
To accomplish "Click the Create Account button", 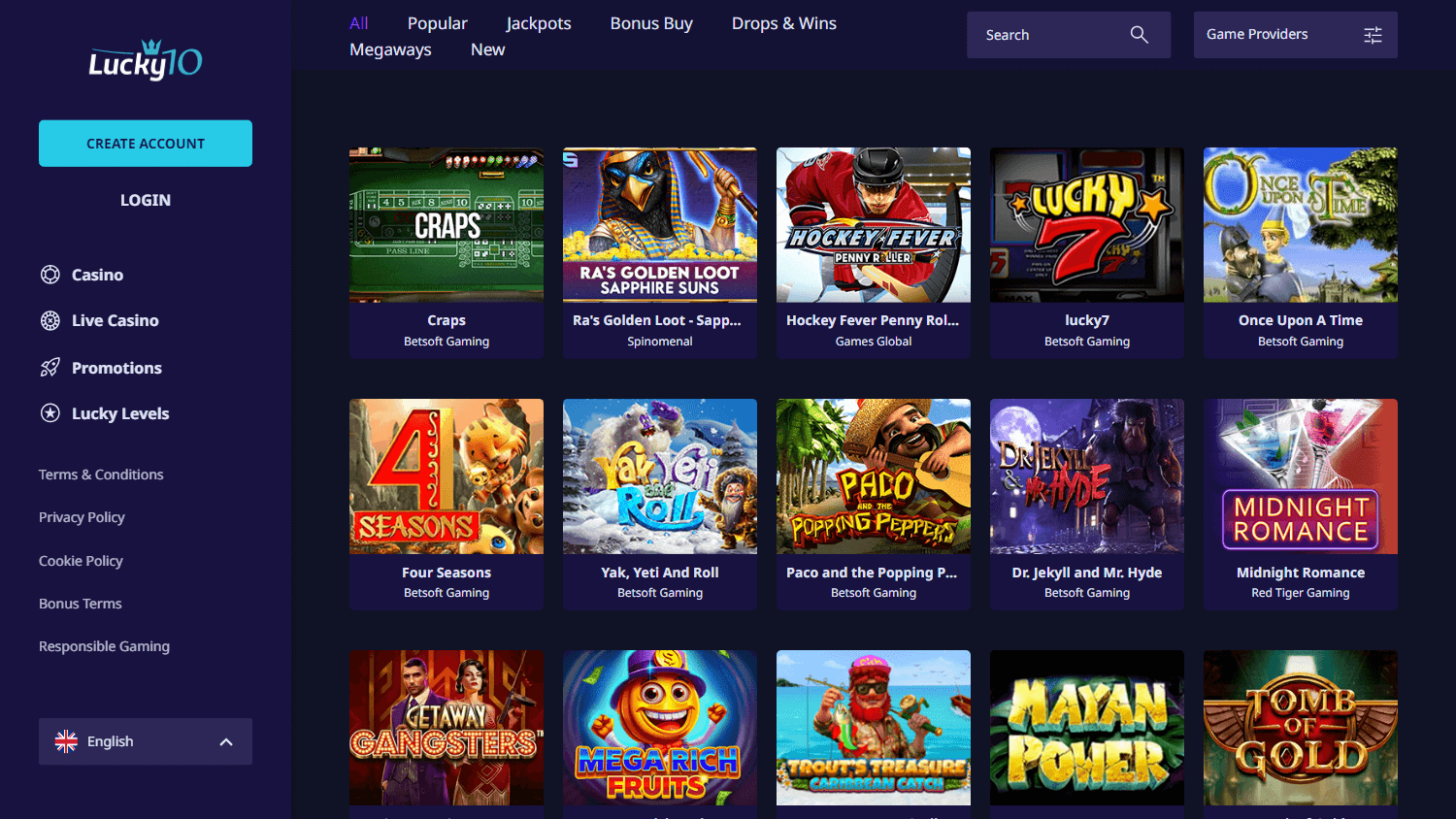I will [146, 144].
